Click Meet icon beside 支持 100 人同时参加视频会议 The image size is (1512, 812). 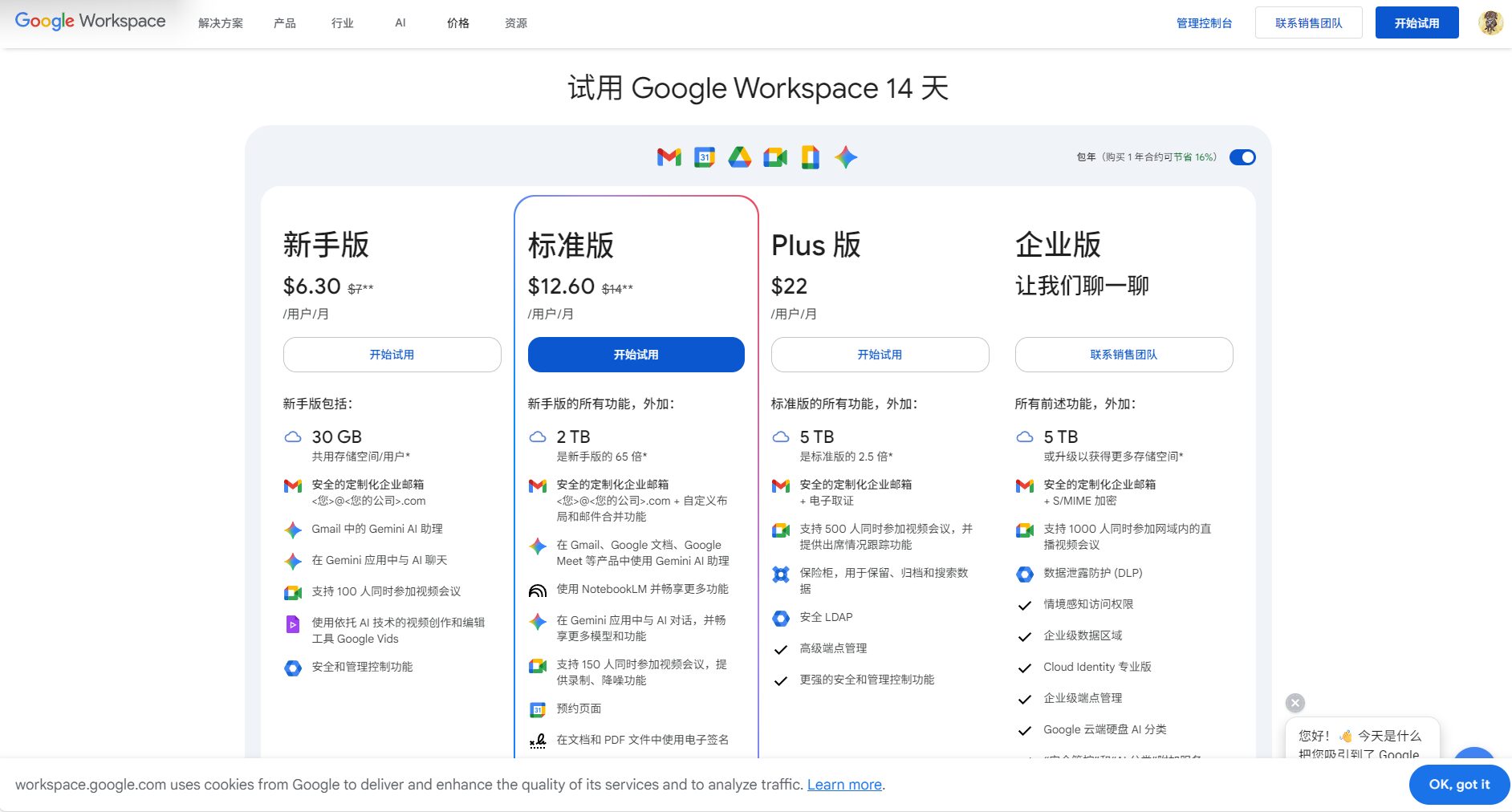tap(293, 593)
